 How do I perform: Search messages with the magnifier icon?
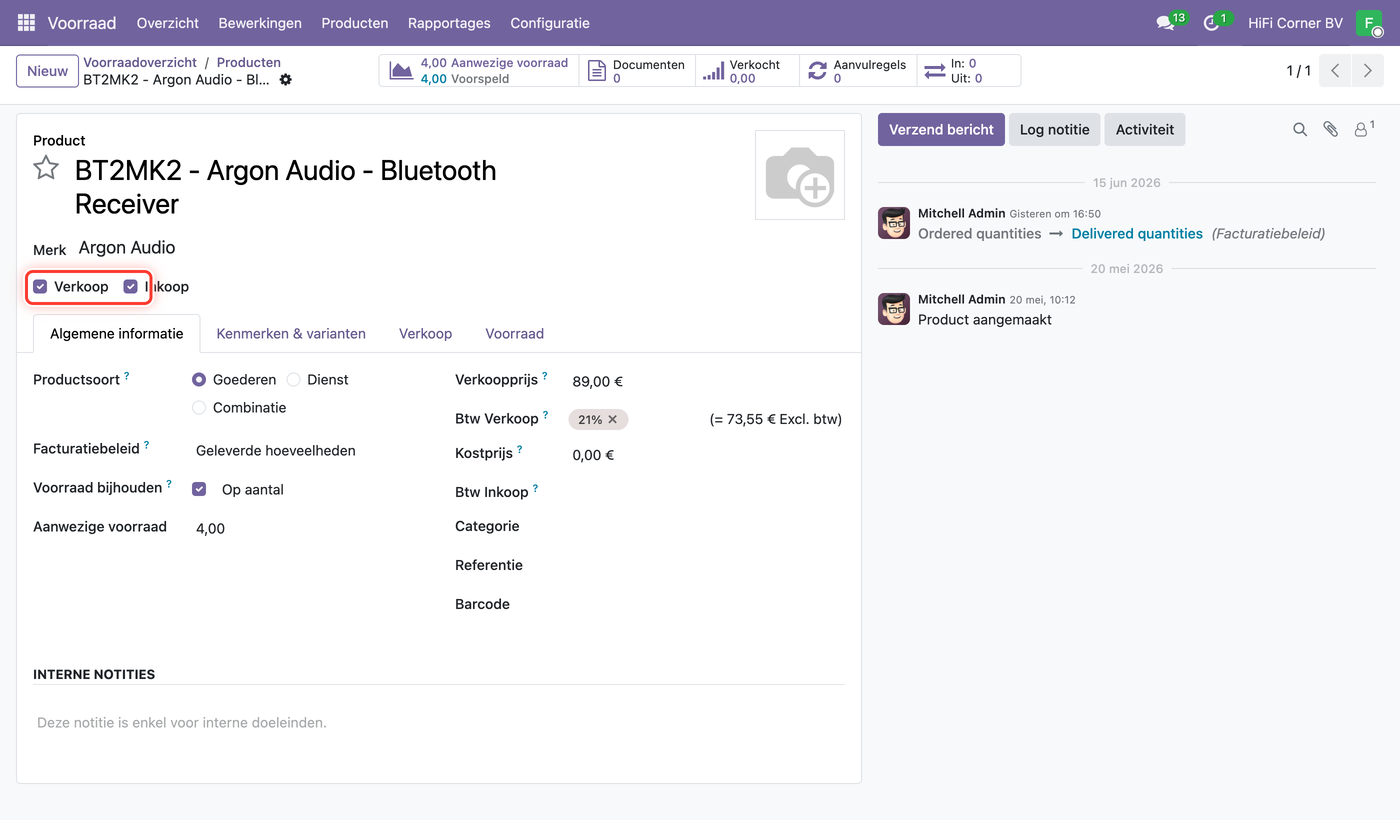(x=1300, y=130)
